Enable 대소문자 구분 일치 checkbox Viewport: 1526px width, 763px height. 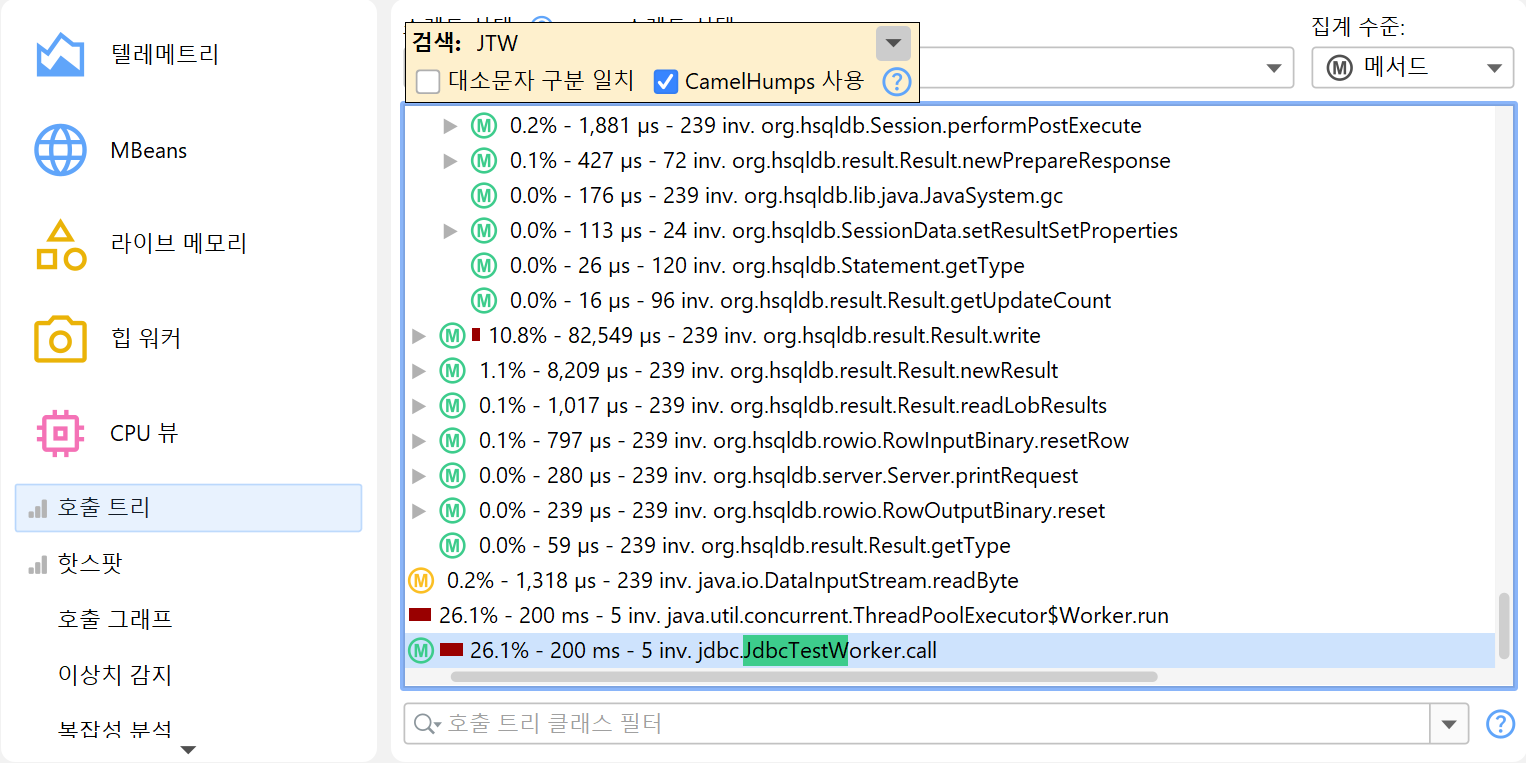(x=428, y=82)
